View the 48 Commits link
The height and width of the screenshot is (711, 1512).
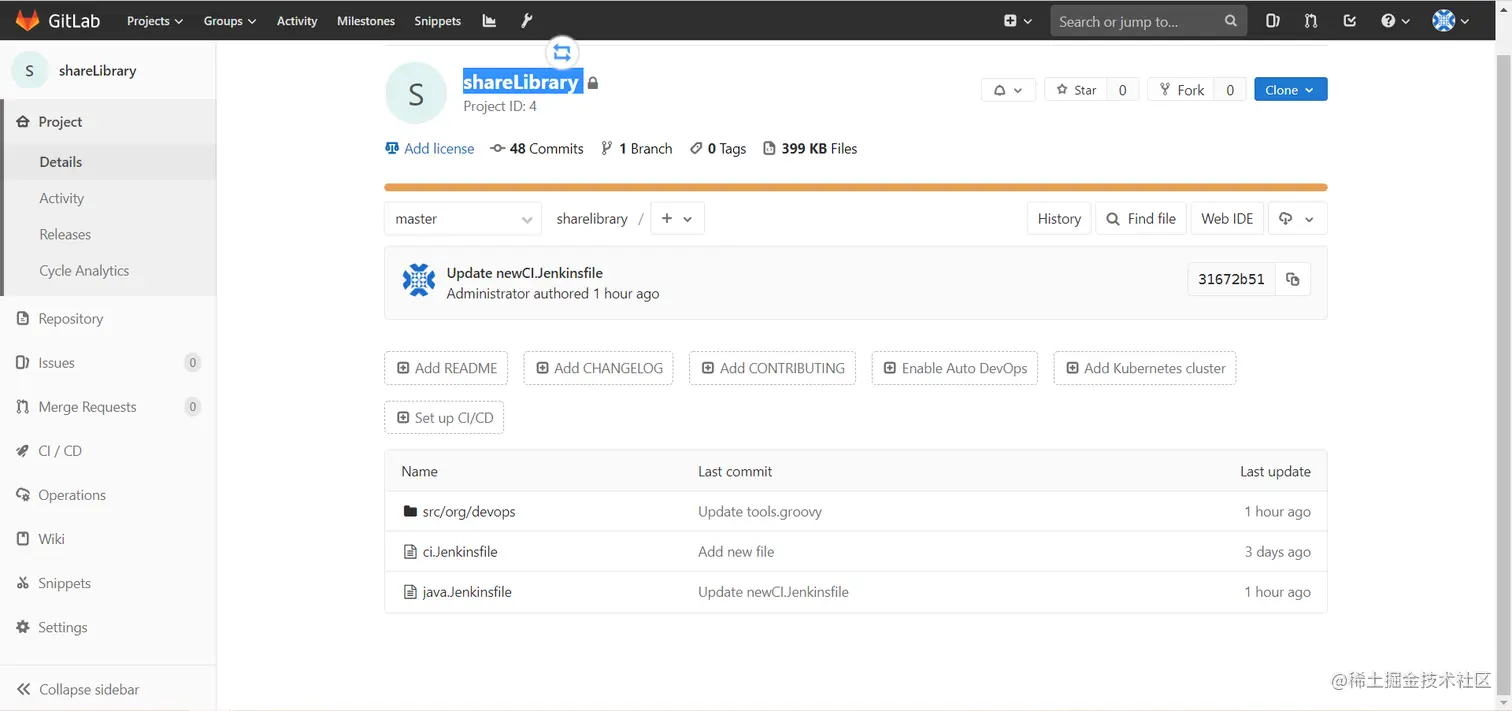pos(537,148)
